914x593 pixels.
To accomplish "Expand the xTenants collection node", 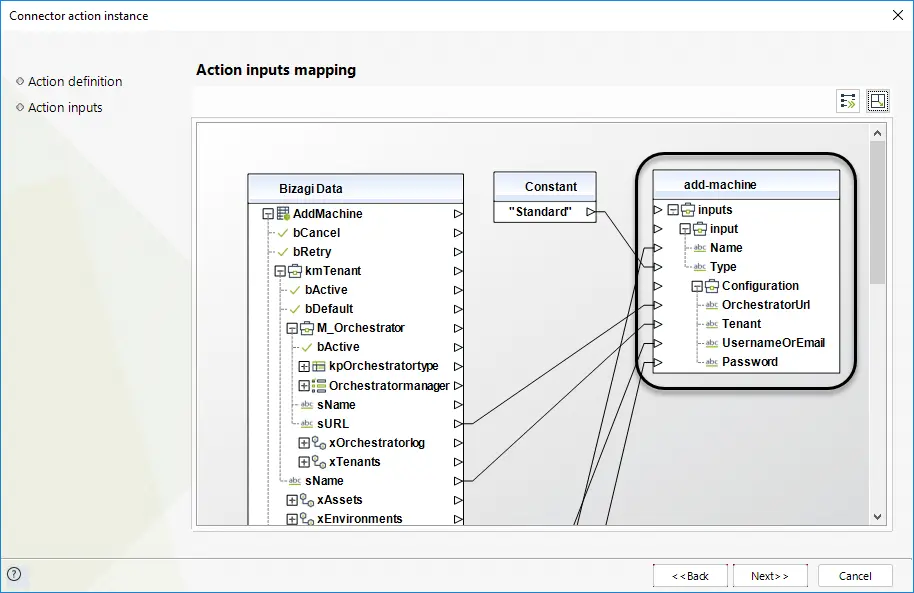I will tap(304, 462).
